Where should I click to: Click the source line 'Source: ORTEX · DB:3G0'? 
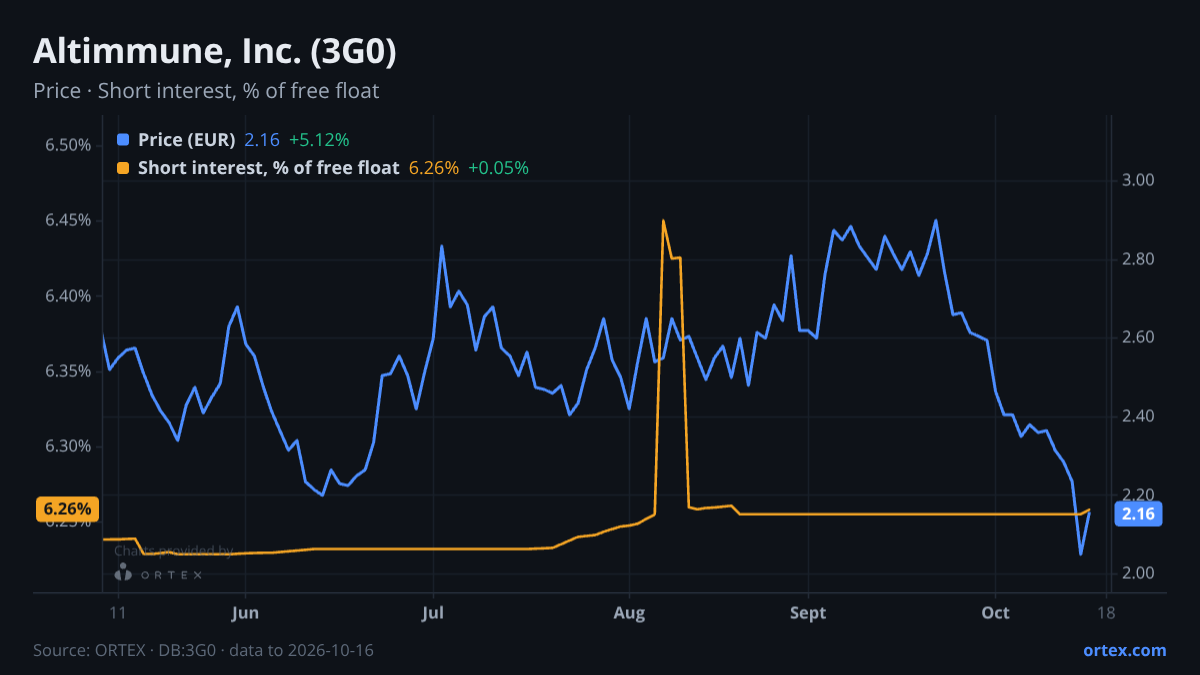[x=125, y=650]
